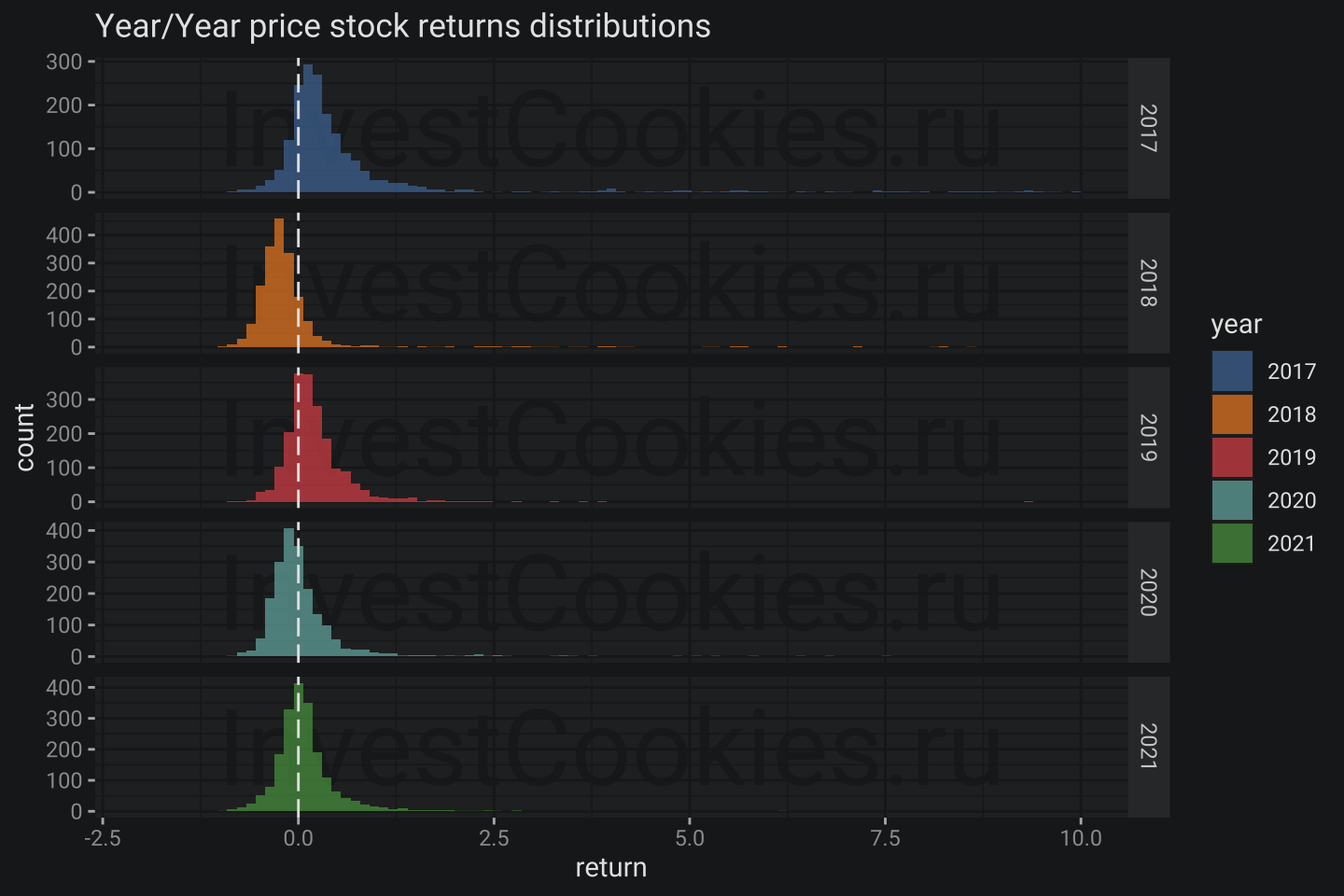Screen dimensions: 1344x896
Task: Click the 10.0 tick label on x-axis
Action: click(x=1080, y=838)
